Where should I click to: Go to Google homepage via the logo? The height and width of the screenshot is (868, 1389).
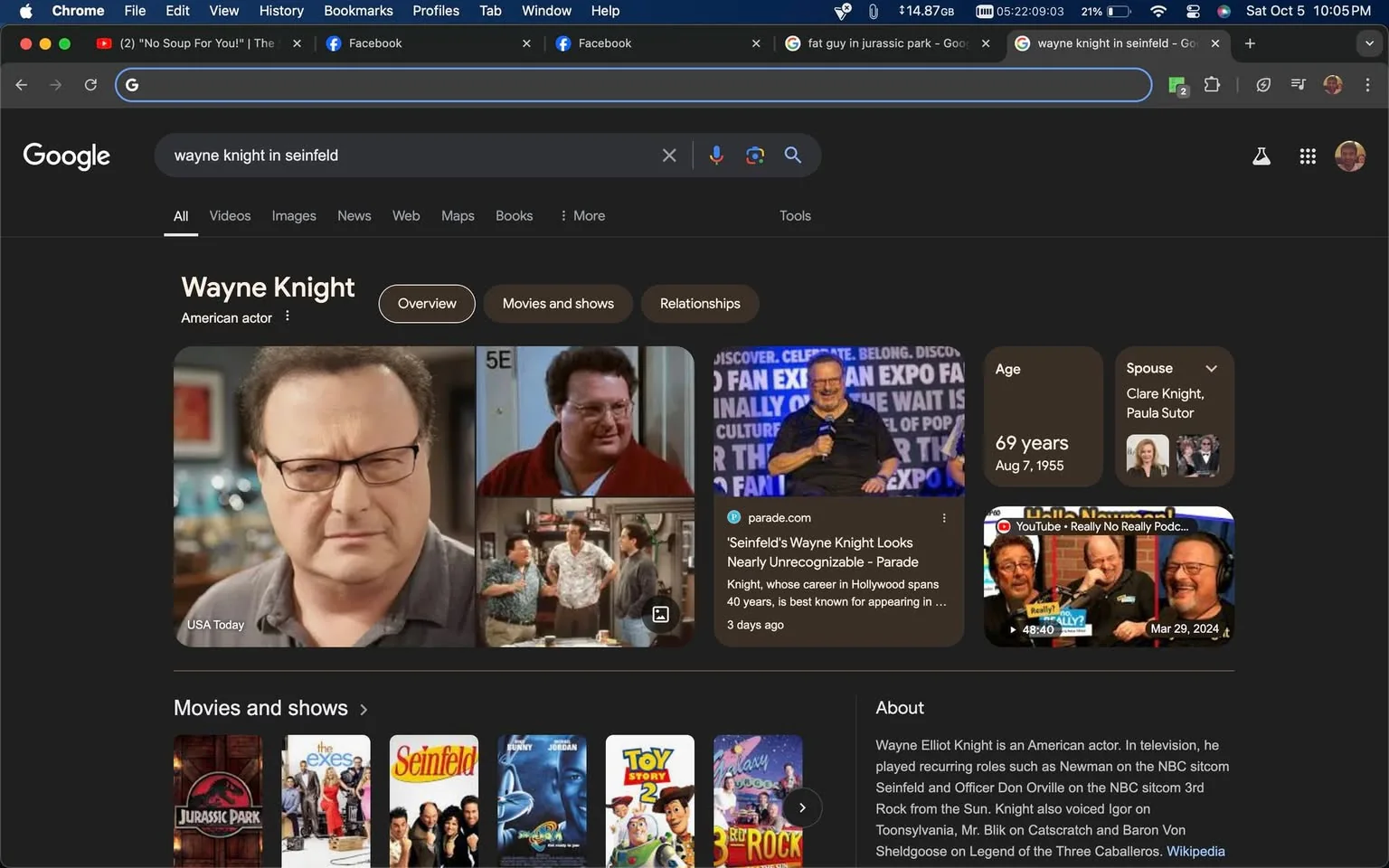coord(67,156)
